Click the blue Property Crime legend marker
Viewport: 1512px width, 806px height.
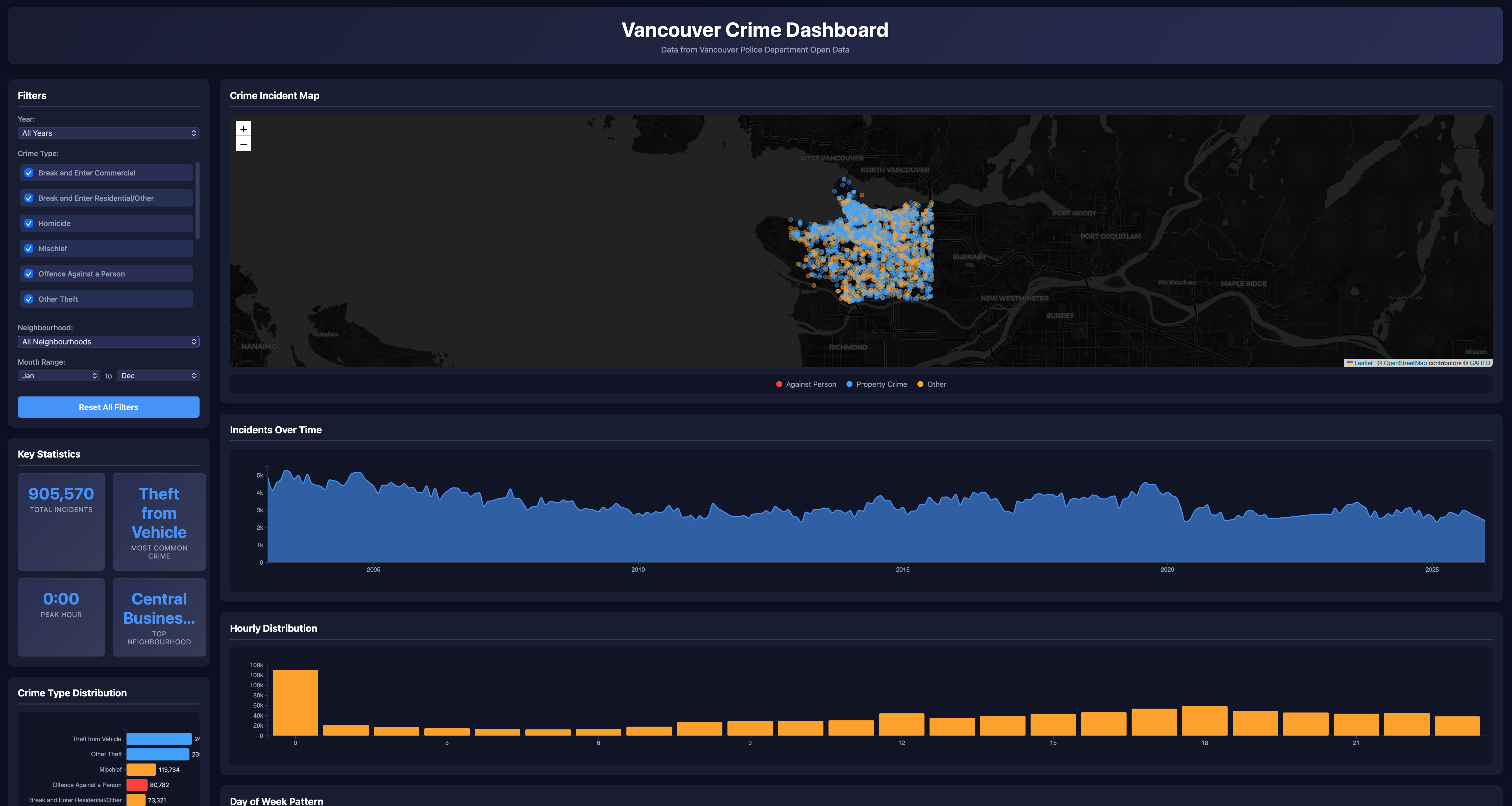click(x=849, y=384)
